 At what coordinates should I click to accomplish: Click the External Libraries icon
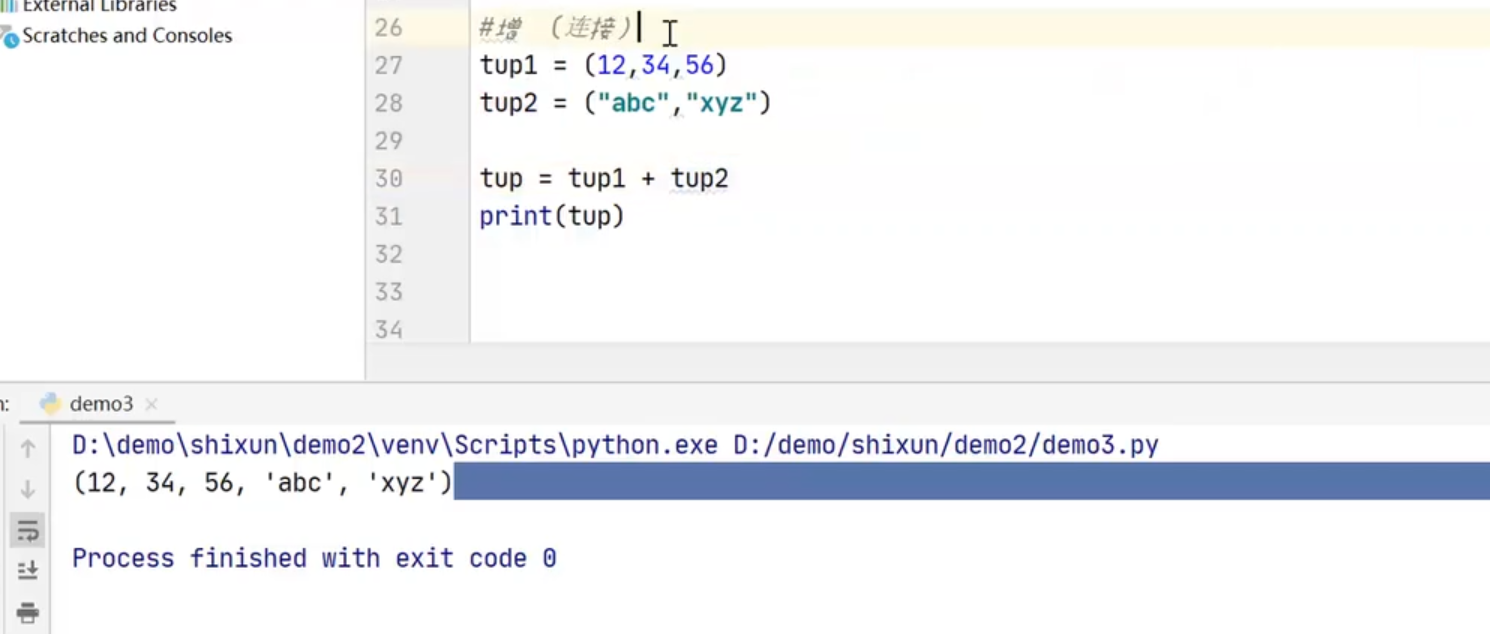click(9, 6)
